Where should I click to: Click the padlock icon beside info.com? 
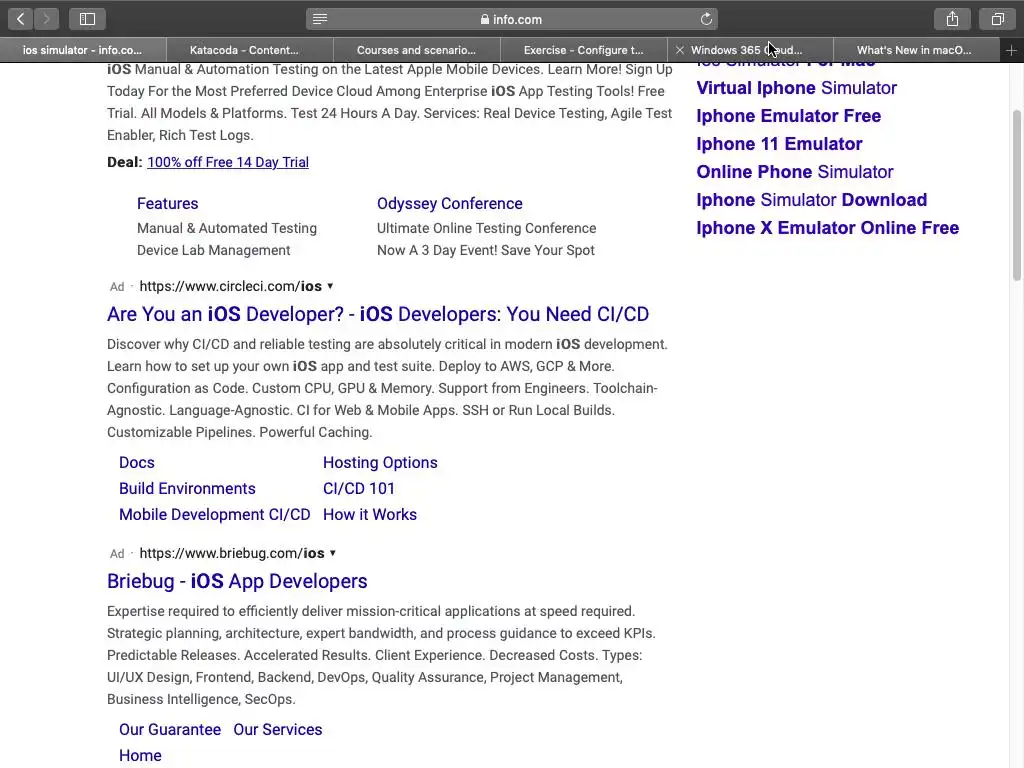point(485,19)
